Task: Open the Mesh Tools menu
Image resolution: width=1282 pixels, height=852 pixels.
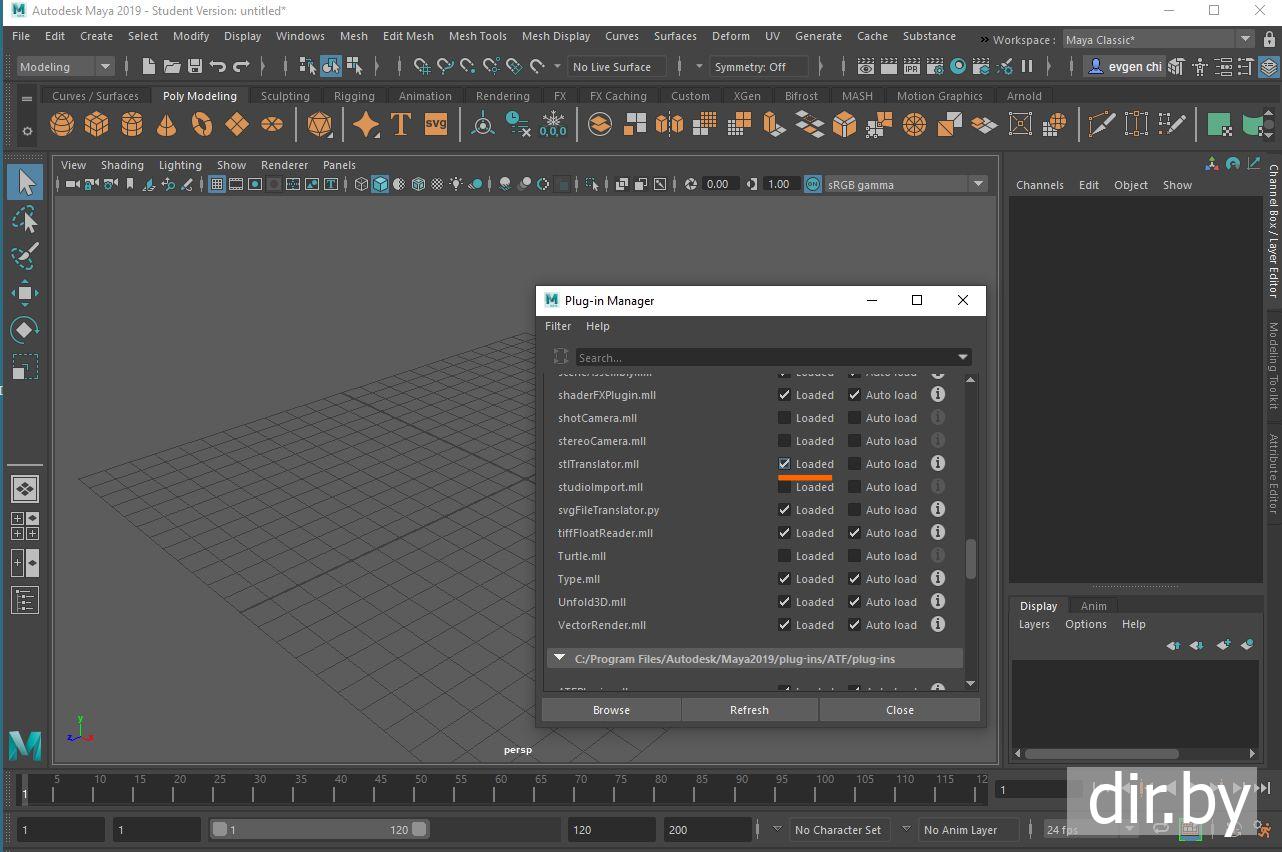Action: pos(477,36)
